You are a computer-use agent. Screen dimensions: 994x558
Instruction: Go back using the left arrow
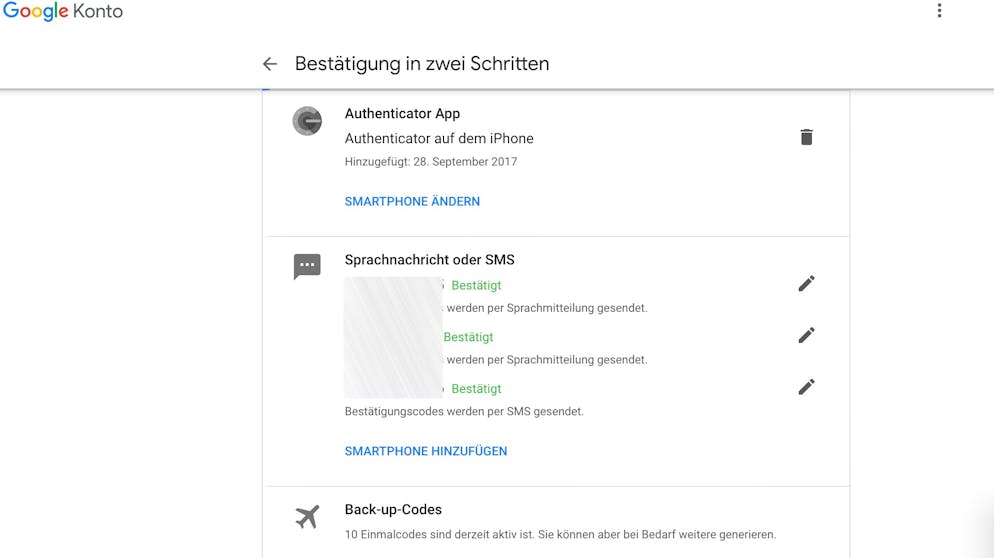pos(270,63)
